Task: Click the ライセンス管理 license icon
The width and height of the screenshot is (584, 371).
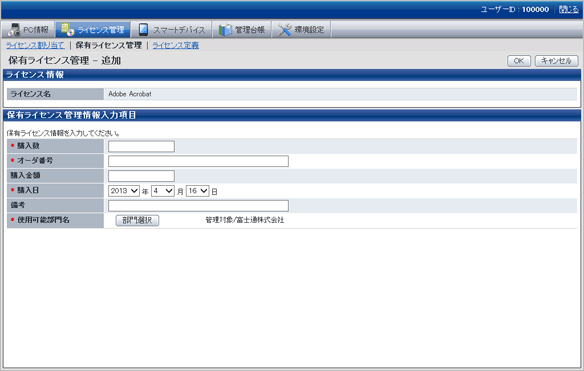Action: coord(67,29)
